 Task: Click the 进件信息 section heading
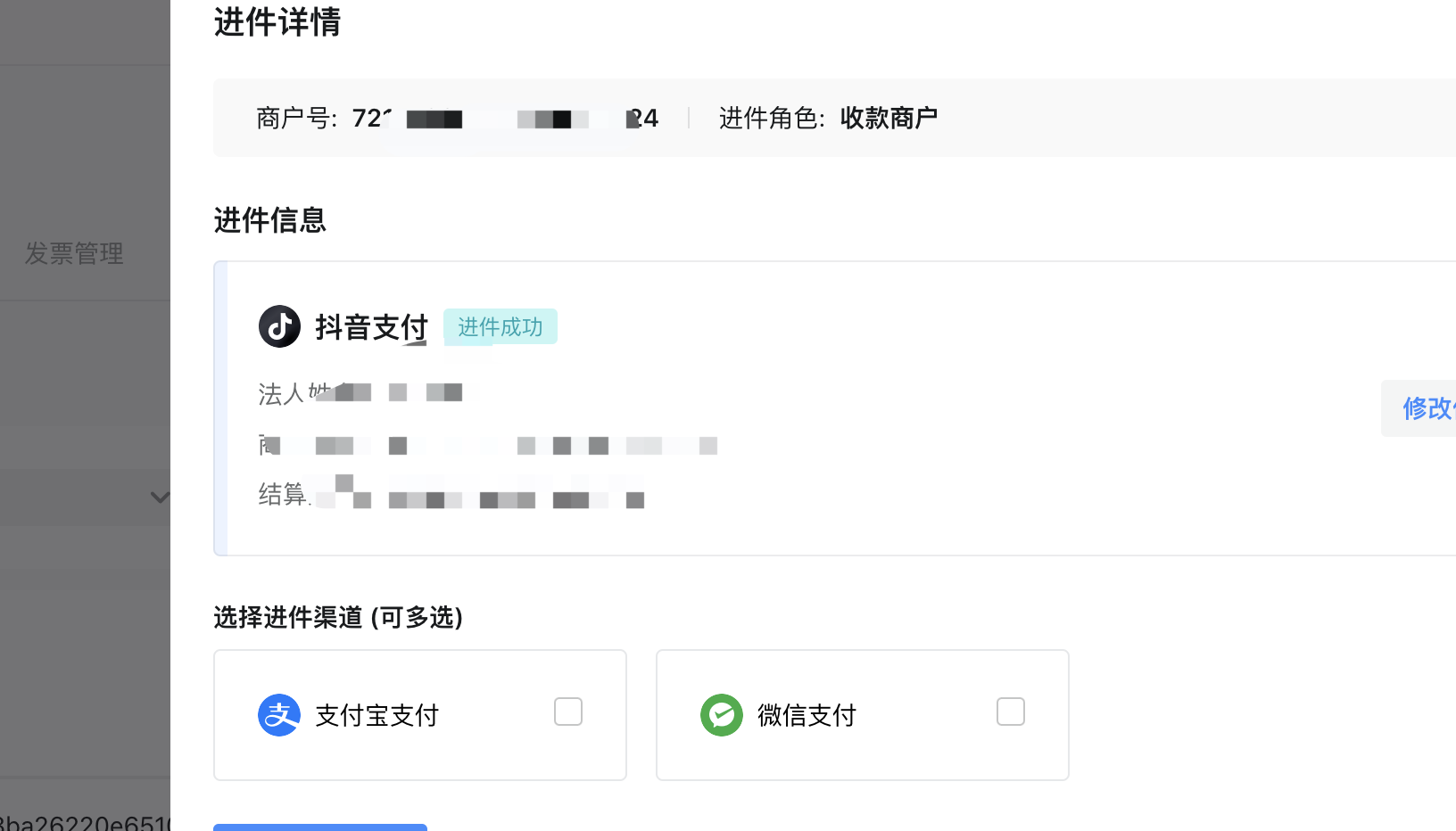tap(270, 220)
